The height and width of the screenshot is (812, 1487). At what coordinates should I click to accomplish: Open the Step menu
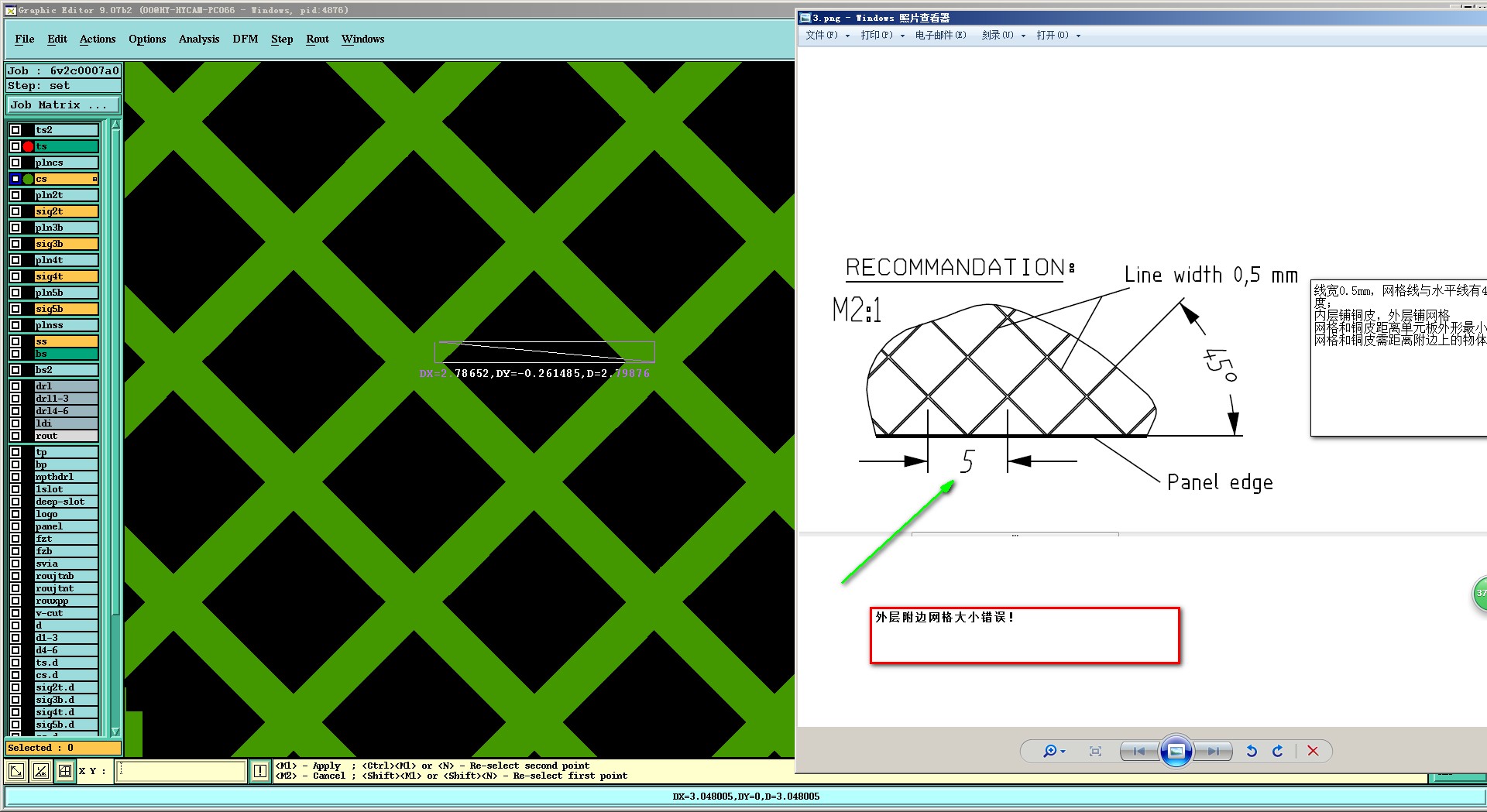(282, 39)
